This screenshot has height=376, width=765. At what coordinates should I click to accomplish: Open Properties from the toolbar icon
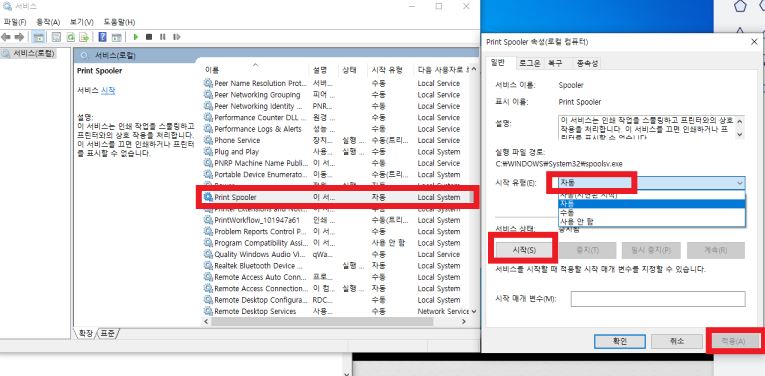tap(56, 37)
